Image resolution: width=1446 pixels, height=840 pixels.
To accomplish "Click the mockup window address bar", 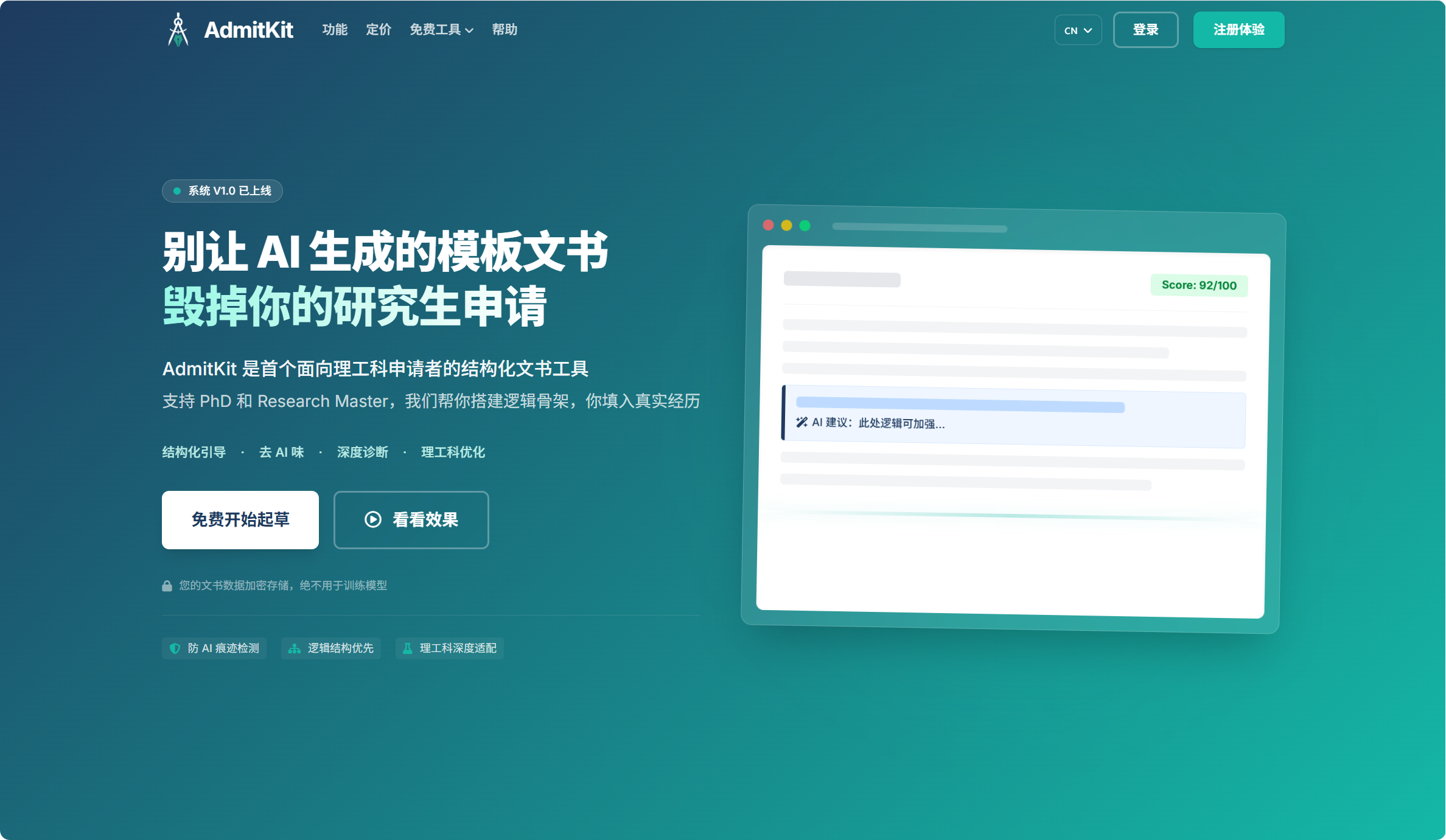I will [920, 227].
